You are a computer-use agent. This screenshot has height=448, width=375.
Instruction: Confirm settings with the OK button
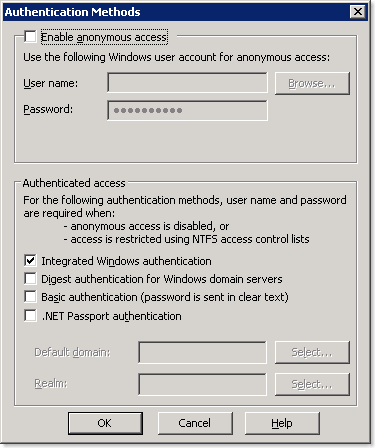click(105, 423)
